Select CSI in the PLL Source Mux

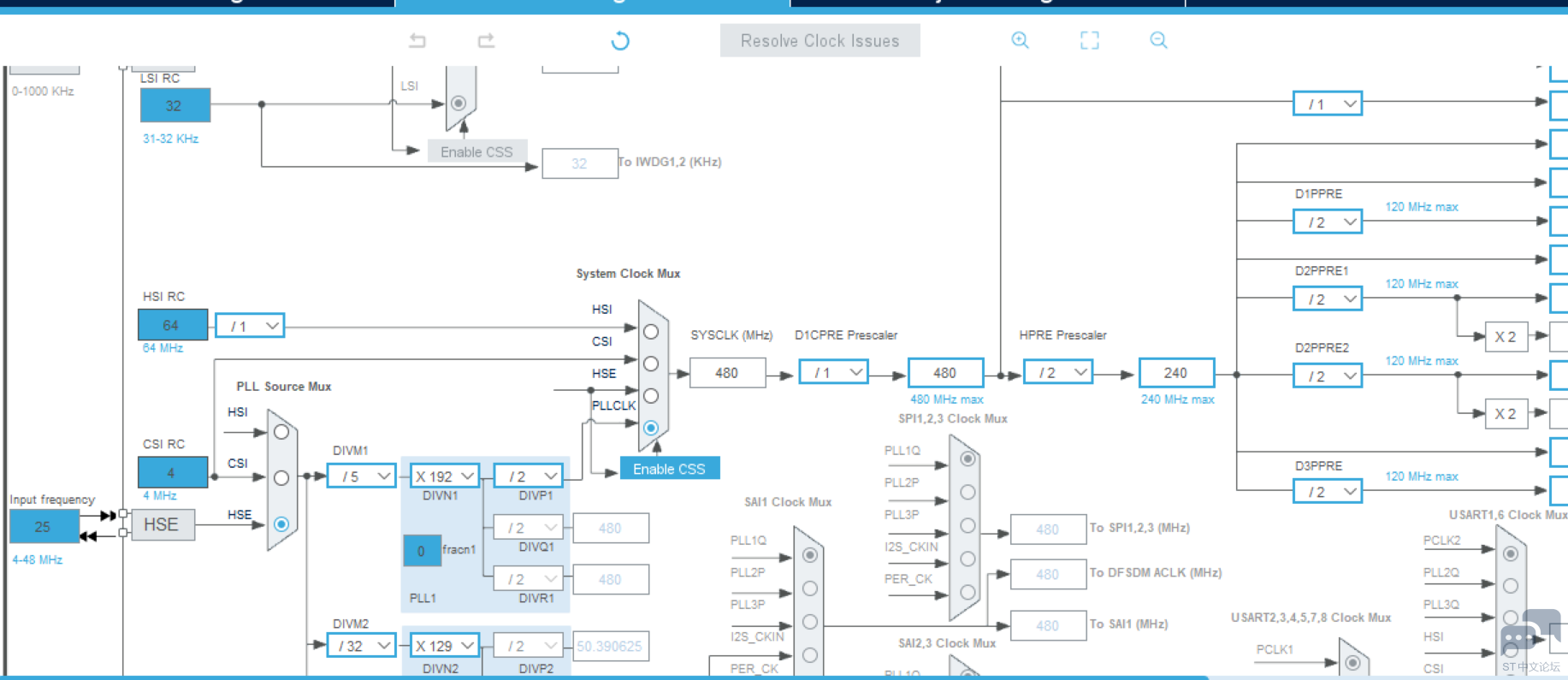point(281,478)
